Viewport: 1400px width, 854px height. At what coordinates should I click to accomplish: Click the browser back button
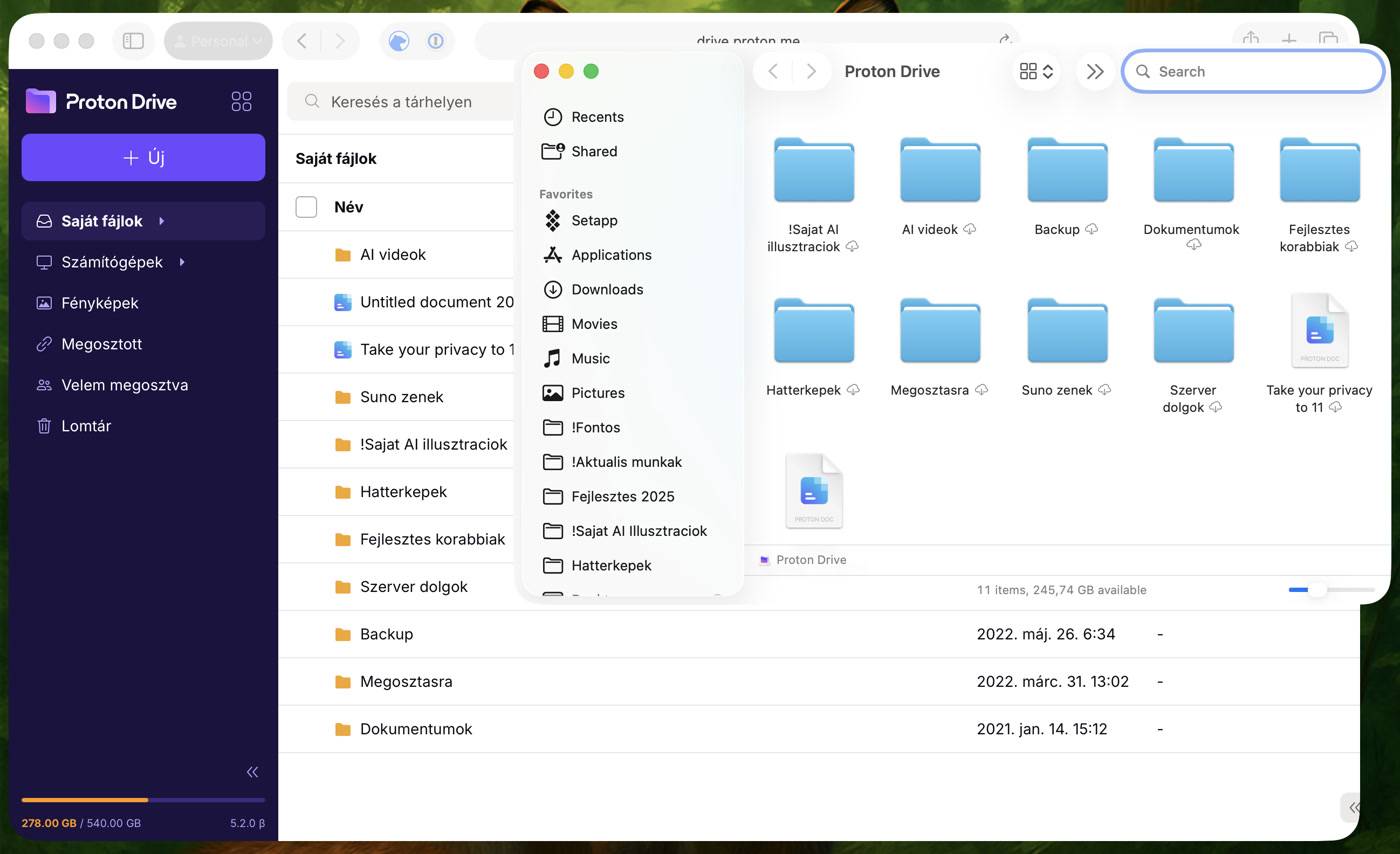point(301,41)
